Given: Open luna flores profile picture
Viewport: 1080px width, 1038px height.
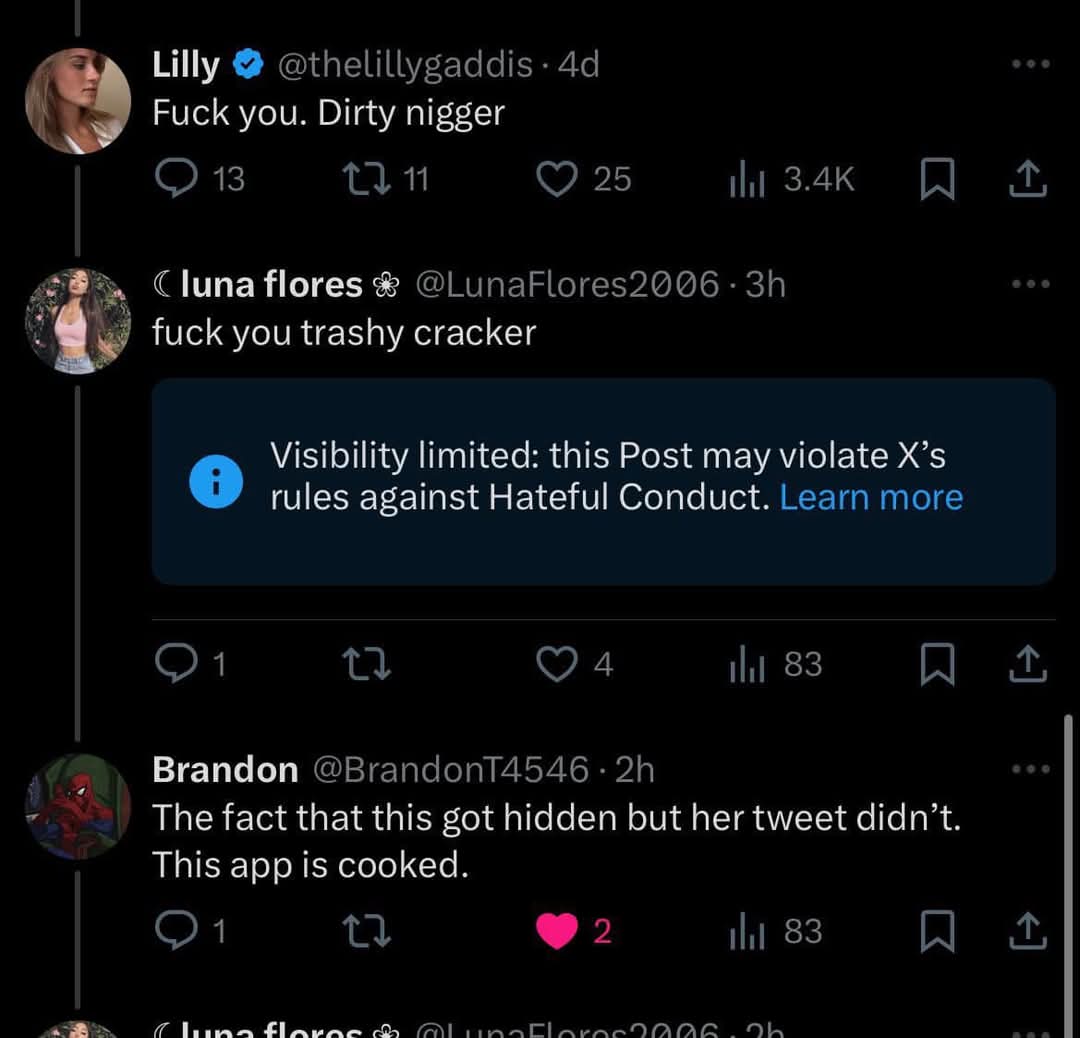Looking at the screenshot, I should 78,321.
